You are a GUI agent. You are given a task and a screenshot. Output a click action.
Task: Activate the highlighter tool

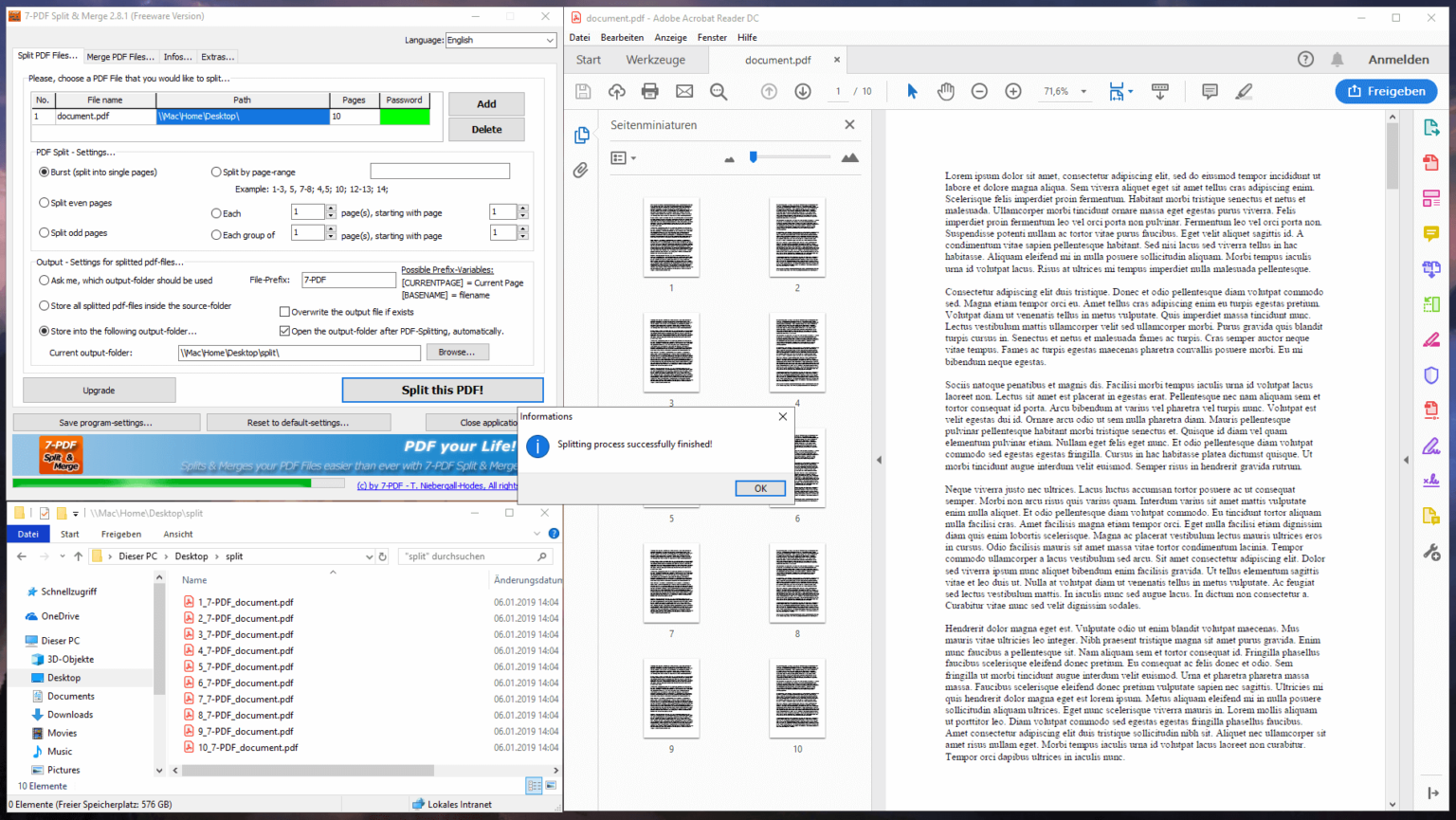coord(1243,91)
